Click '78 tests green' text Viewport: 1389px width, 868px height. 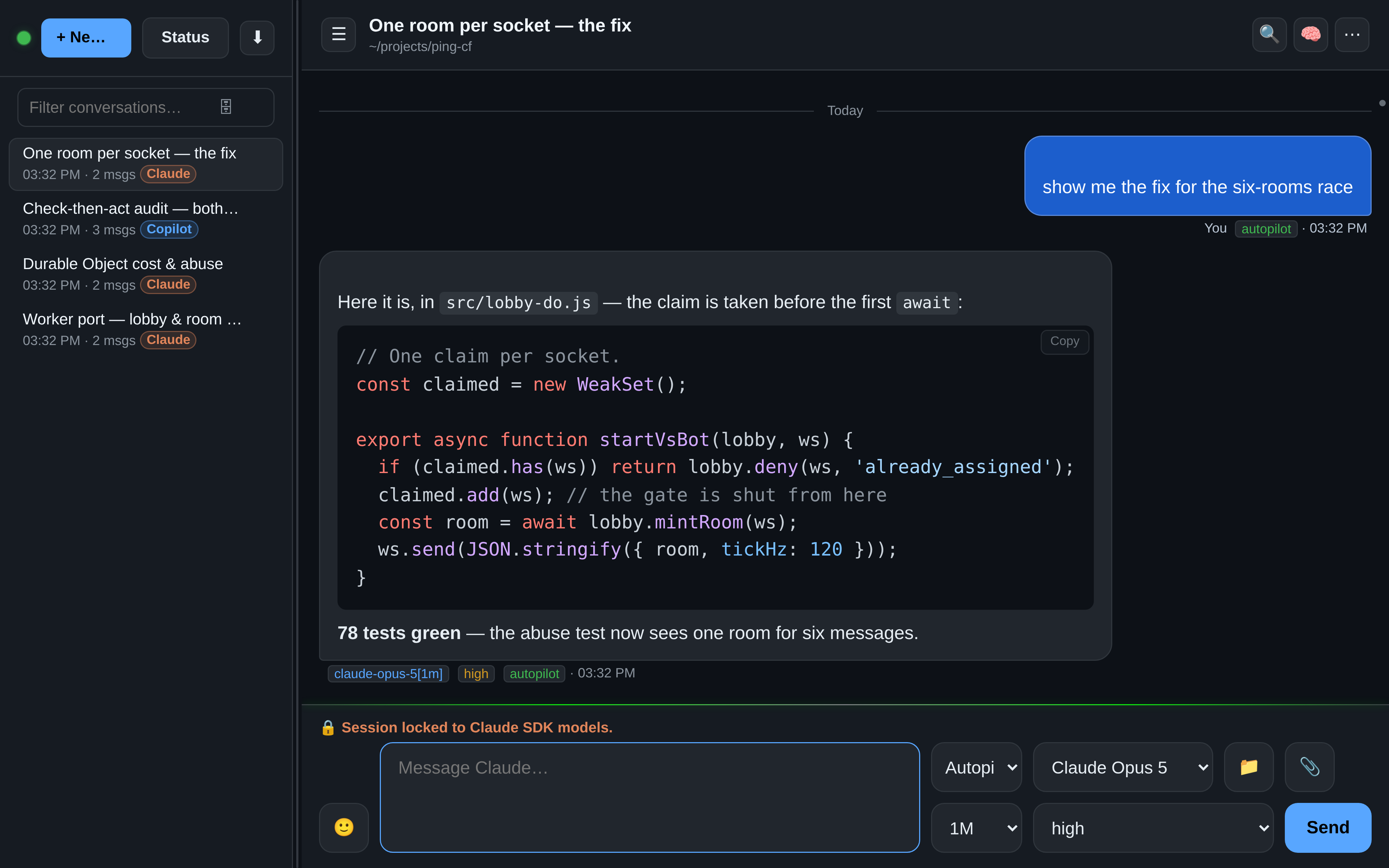(x=399, y=633)
